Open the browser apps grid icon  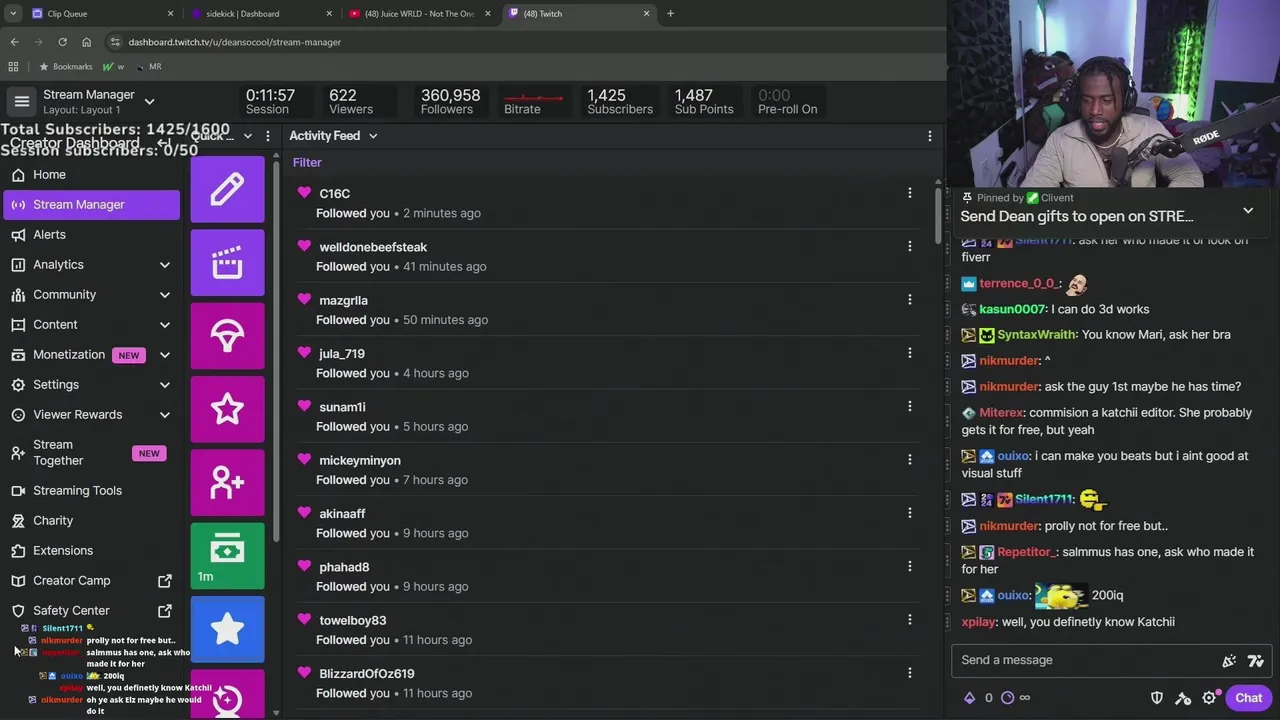click(x=13, y=66)
